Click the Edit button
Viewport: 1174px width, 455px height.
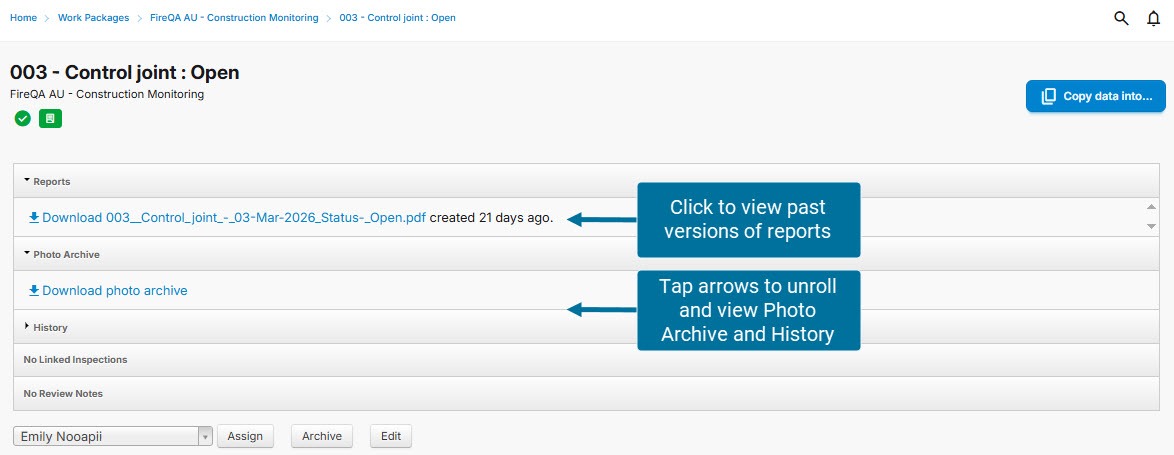click(x=390, y=436)
